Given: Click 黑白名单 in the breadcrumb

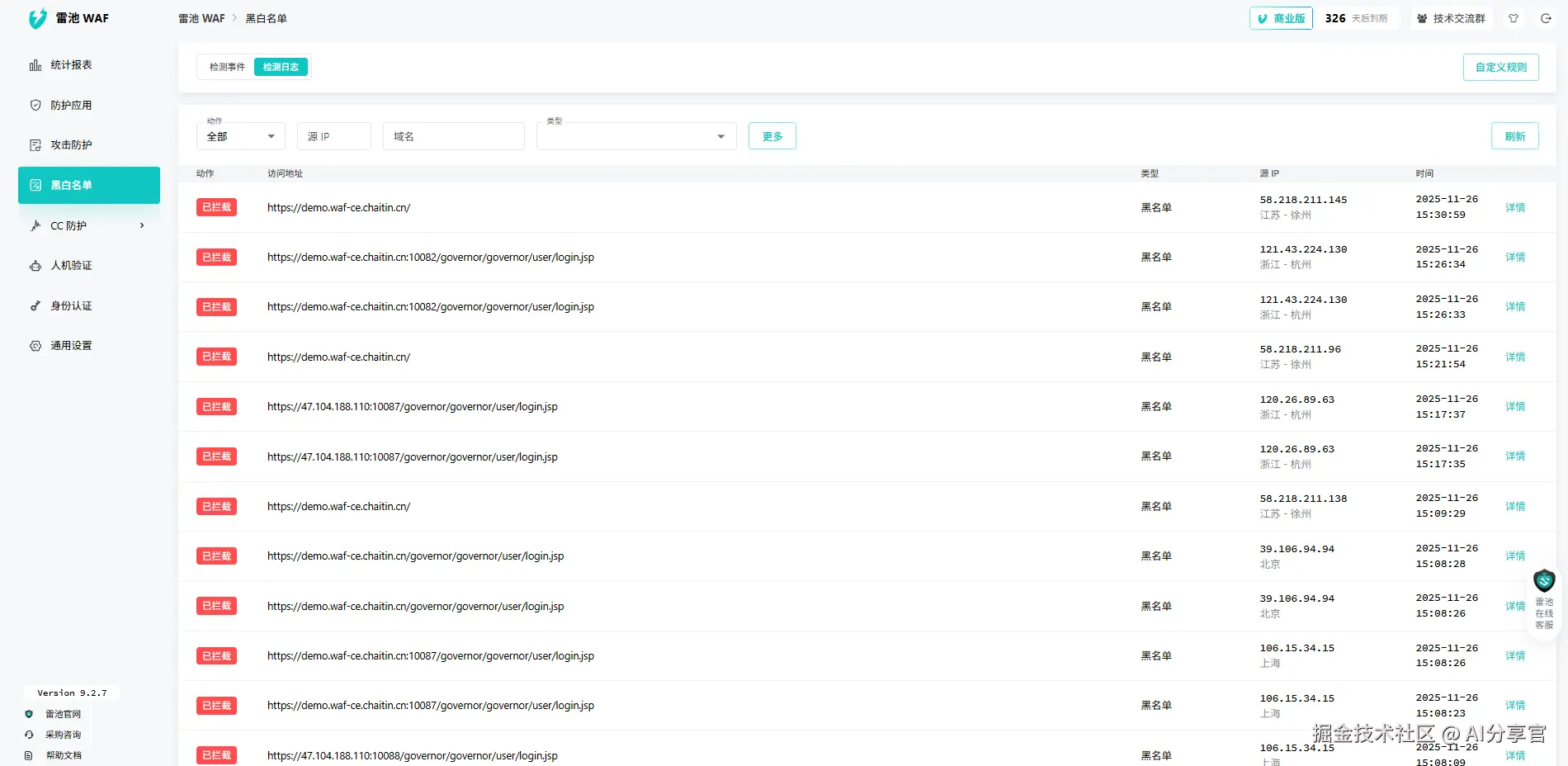Looking at the screenshot, I should [x=266, y=18].
